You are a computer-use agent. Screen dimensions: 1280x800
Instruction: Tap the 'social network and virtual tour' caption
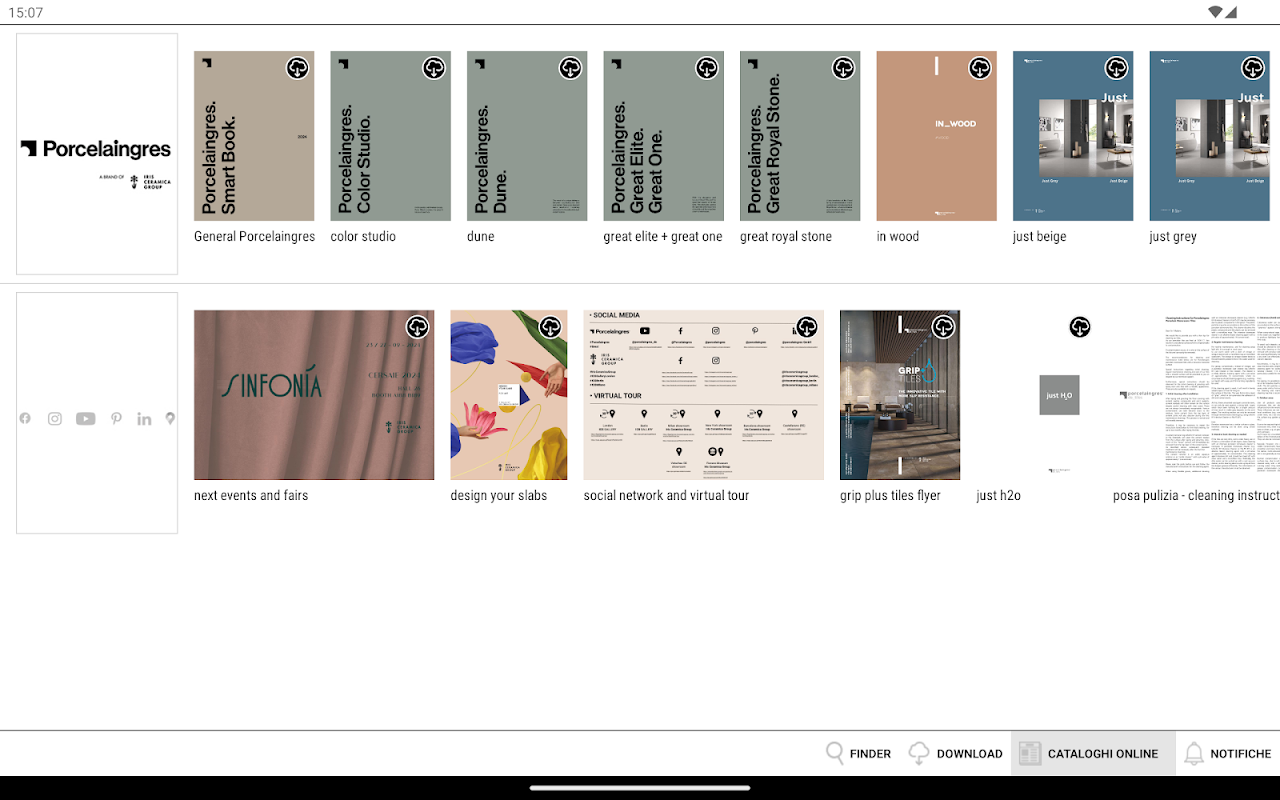666,496
